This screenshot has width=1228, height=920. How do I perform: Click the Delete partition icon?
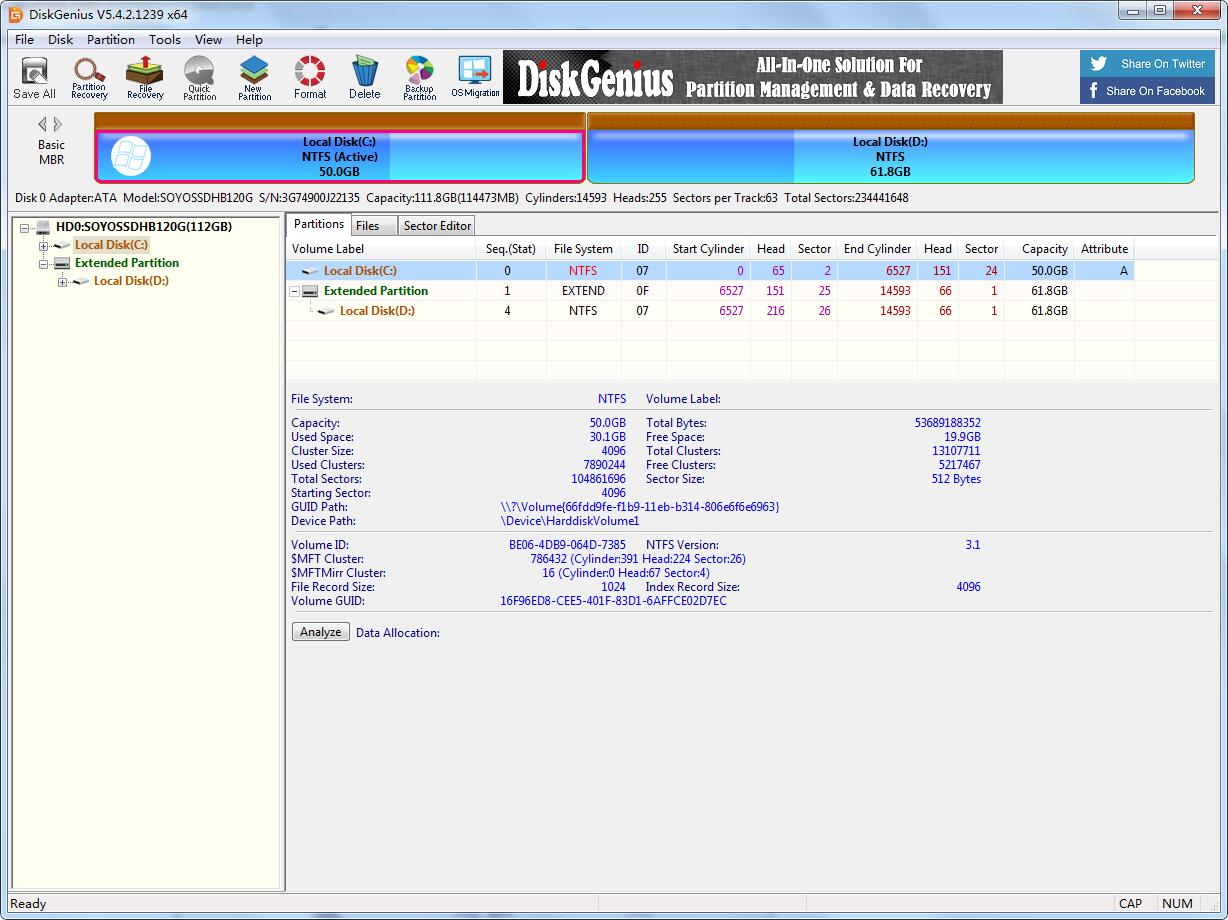(x=364, y=78)
